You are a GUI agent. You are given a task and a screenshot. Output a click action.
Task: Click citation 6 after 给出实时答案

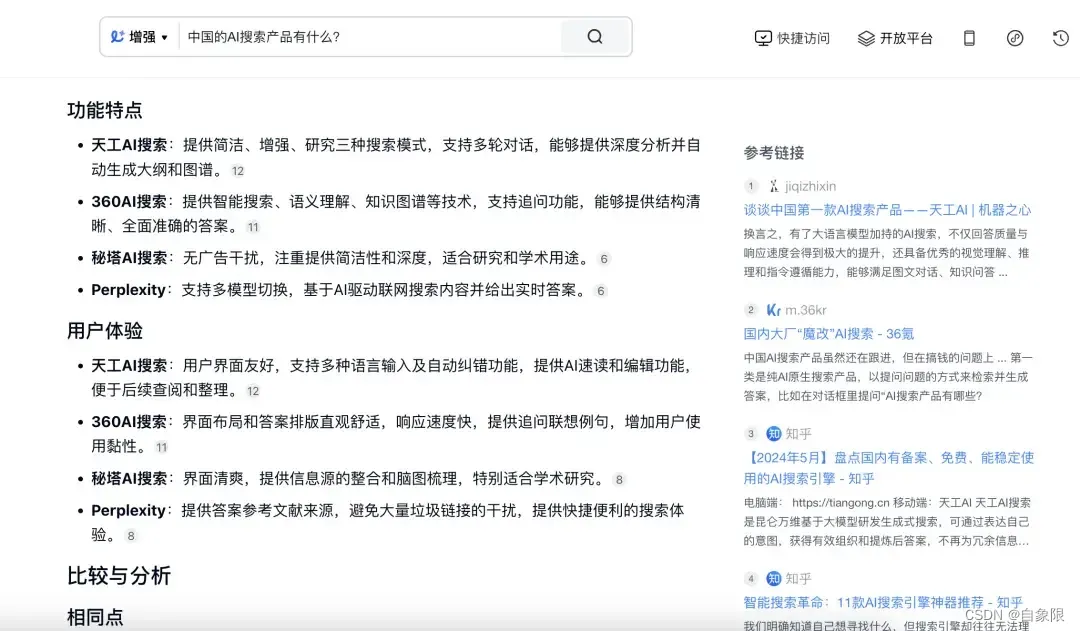click(x=601, y=291)
